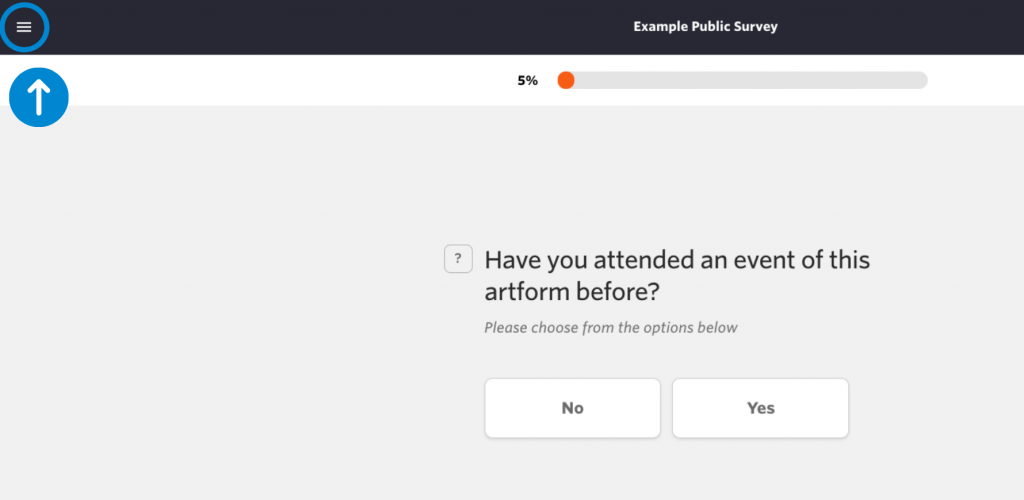The height and width of the screenshot is (500, 1024).
Task: Choose the No answer button
Action: point(572,408)
